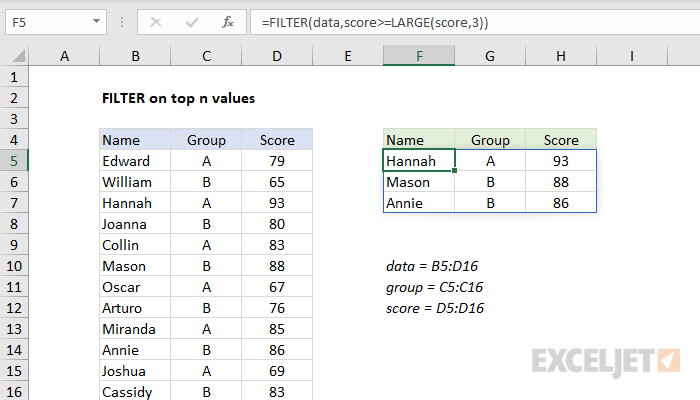Click the Name Box showing F5
The height and width of the screenshot is (400, 700).
tap(56, 22)
